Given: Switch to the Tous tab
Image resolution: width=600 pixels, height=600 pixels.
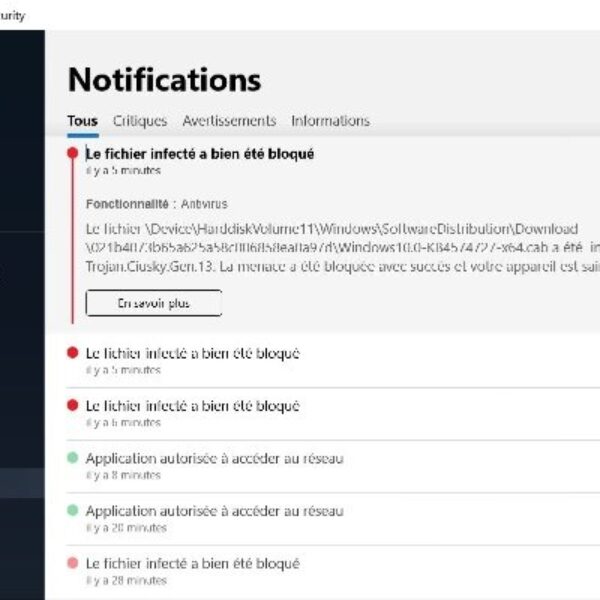Looking at the screenshot, I should [82, 121].
